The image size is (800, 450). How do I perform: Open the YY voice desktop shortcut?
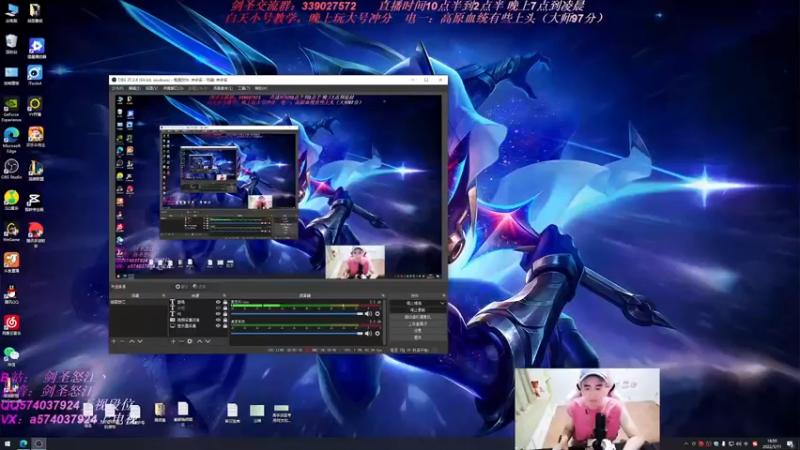pos(35,107)
